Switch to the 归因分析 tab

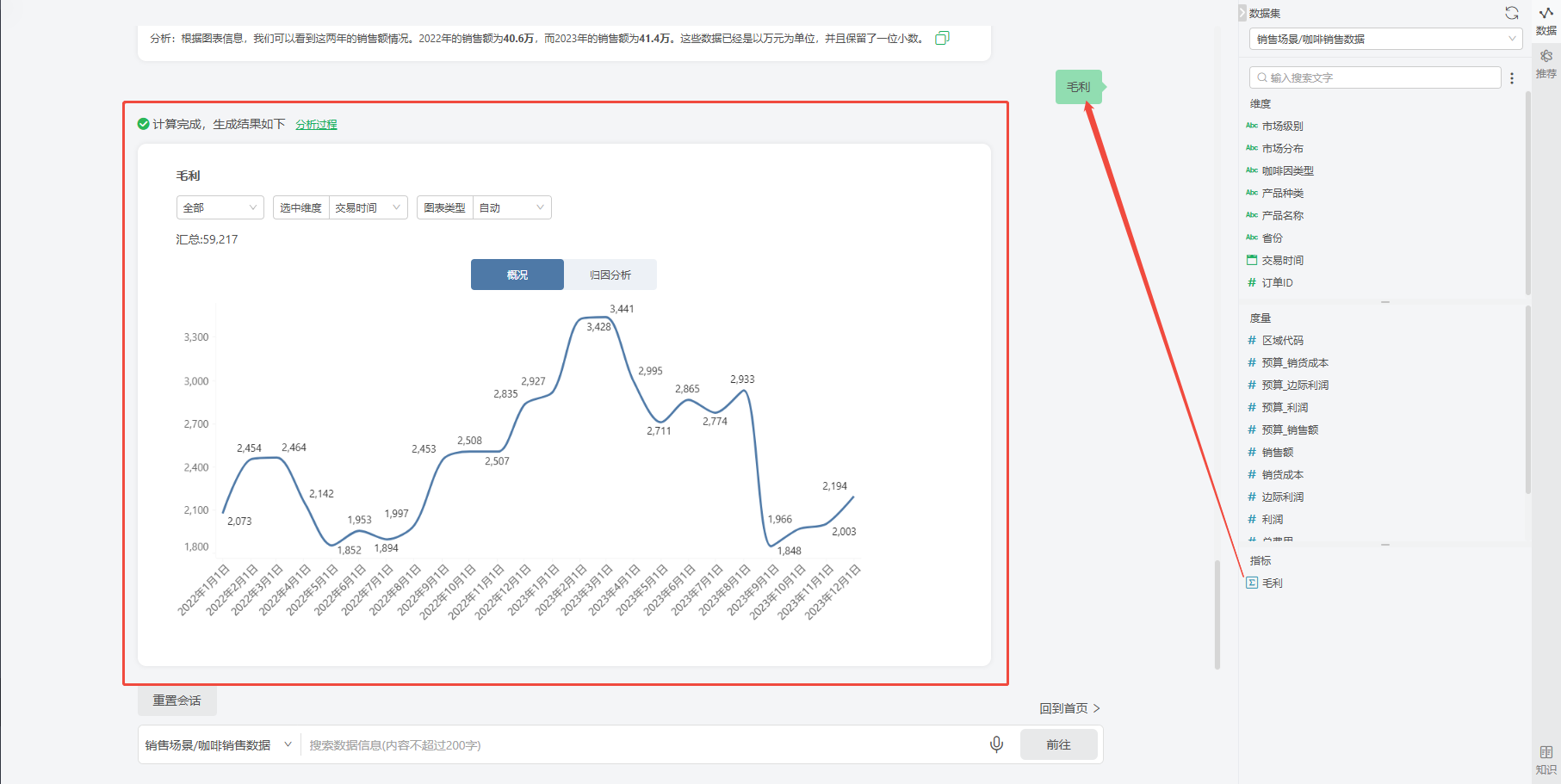[610, 275]
